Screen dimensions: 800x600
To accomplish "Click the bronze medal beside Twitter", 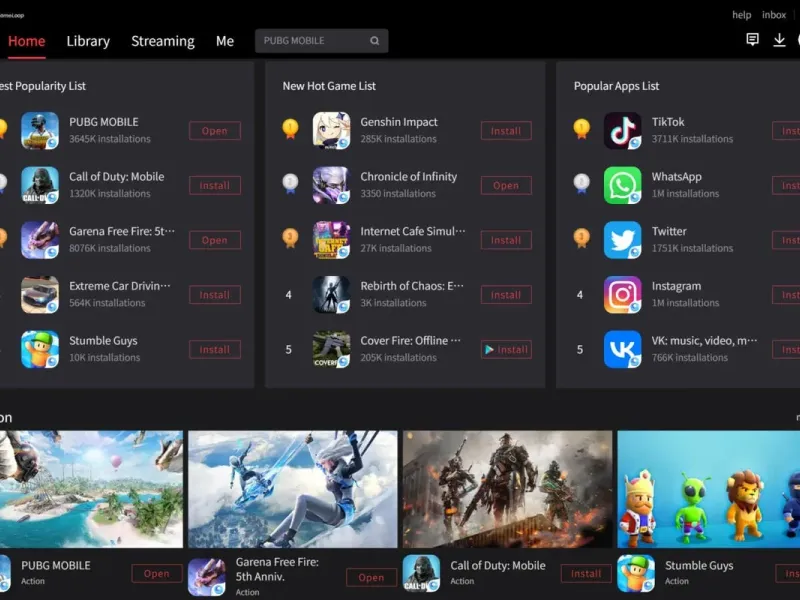I will (x=582, y=238).
